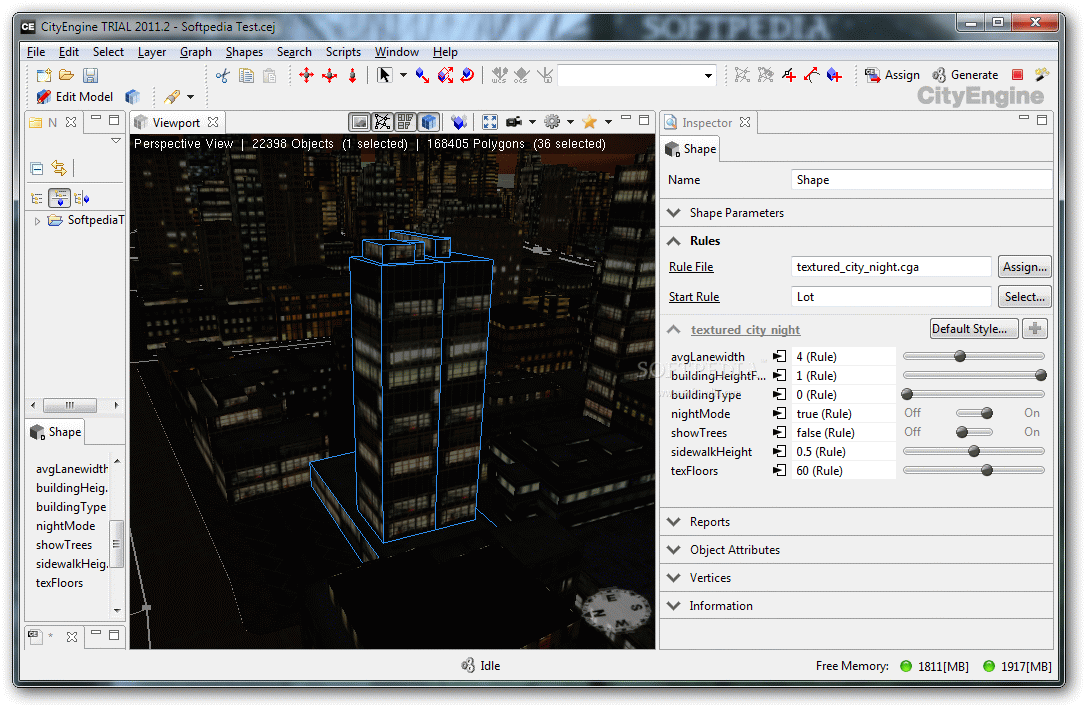The image size is (1086, 708).
Task: Click the Viewport settings gear icon
Action: point(552,123)
